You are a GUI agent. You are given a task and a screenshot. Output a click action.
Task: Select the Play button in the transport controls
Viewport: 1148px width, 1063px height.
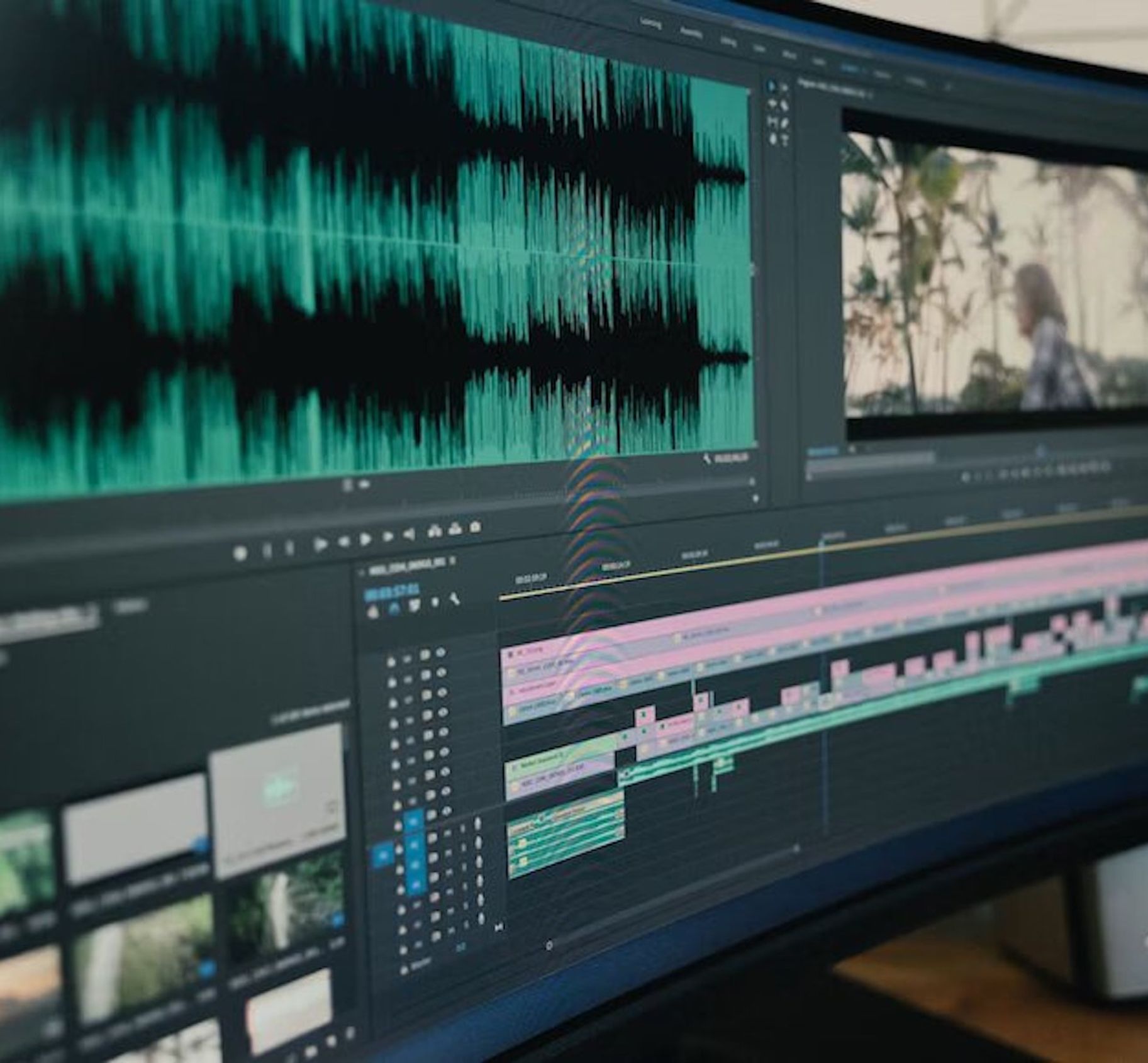pyautogui.click(x=367, y=540)
